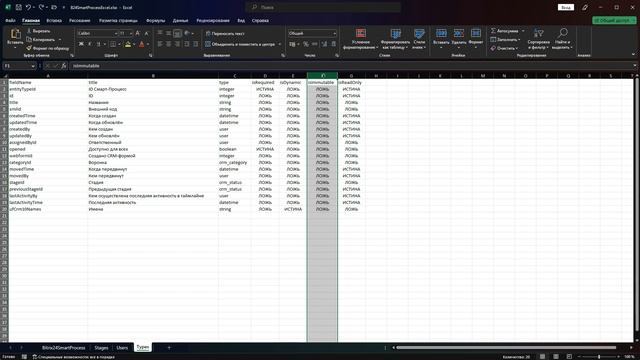Open Font group dialog launcher (Шрифт)

150,56
